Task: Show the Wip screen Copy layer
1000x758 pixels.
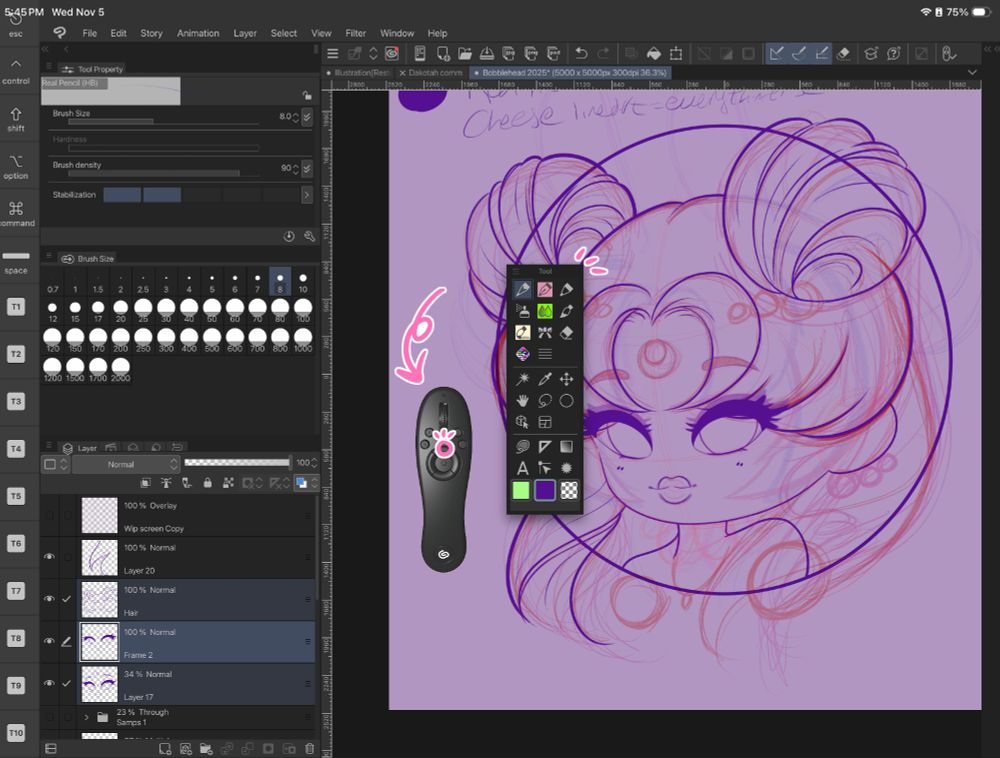Action: tap(49, 514)
